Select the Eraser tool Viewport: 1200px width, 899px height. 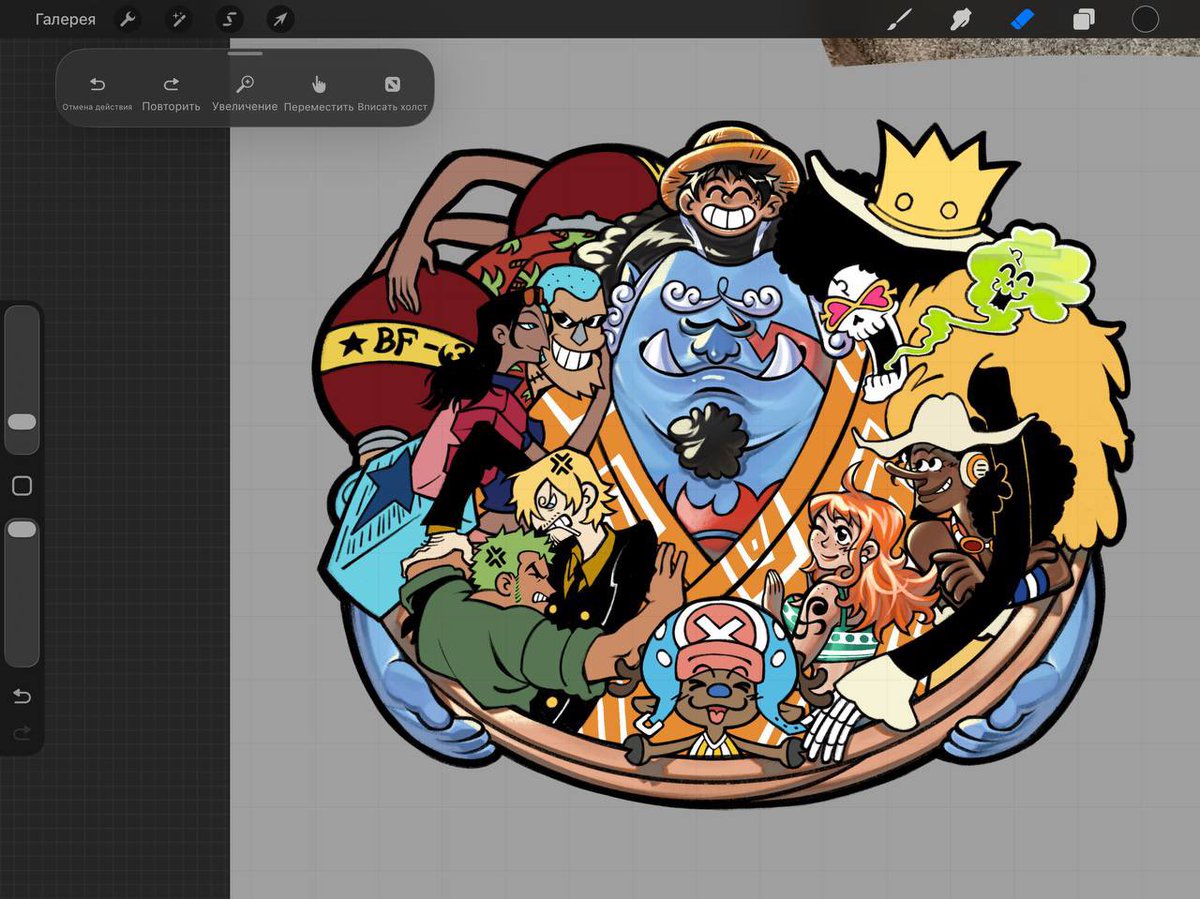[1022, 19]
